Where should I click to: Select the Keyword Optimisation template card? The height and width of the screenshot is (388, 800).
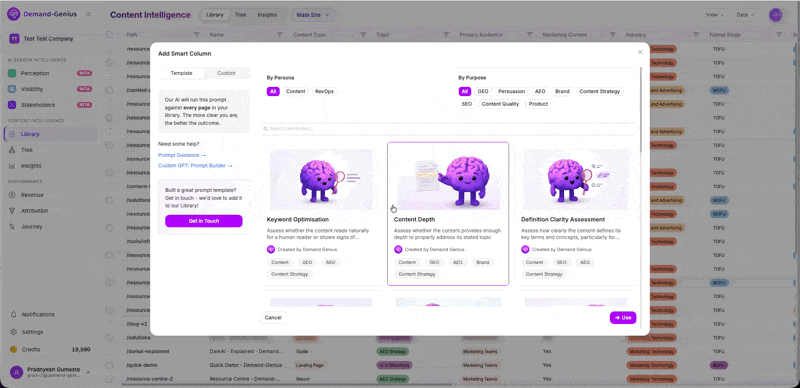point(321,213)
